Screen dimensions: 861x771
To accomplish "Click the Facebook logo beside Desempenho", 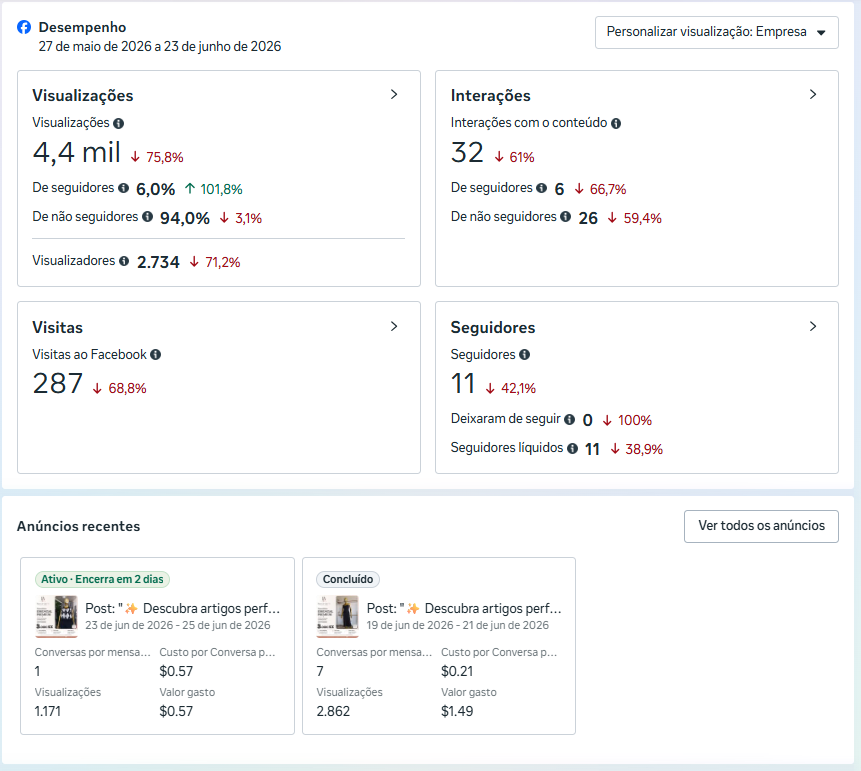I will pyautogui.click(x=24, y=27).
